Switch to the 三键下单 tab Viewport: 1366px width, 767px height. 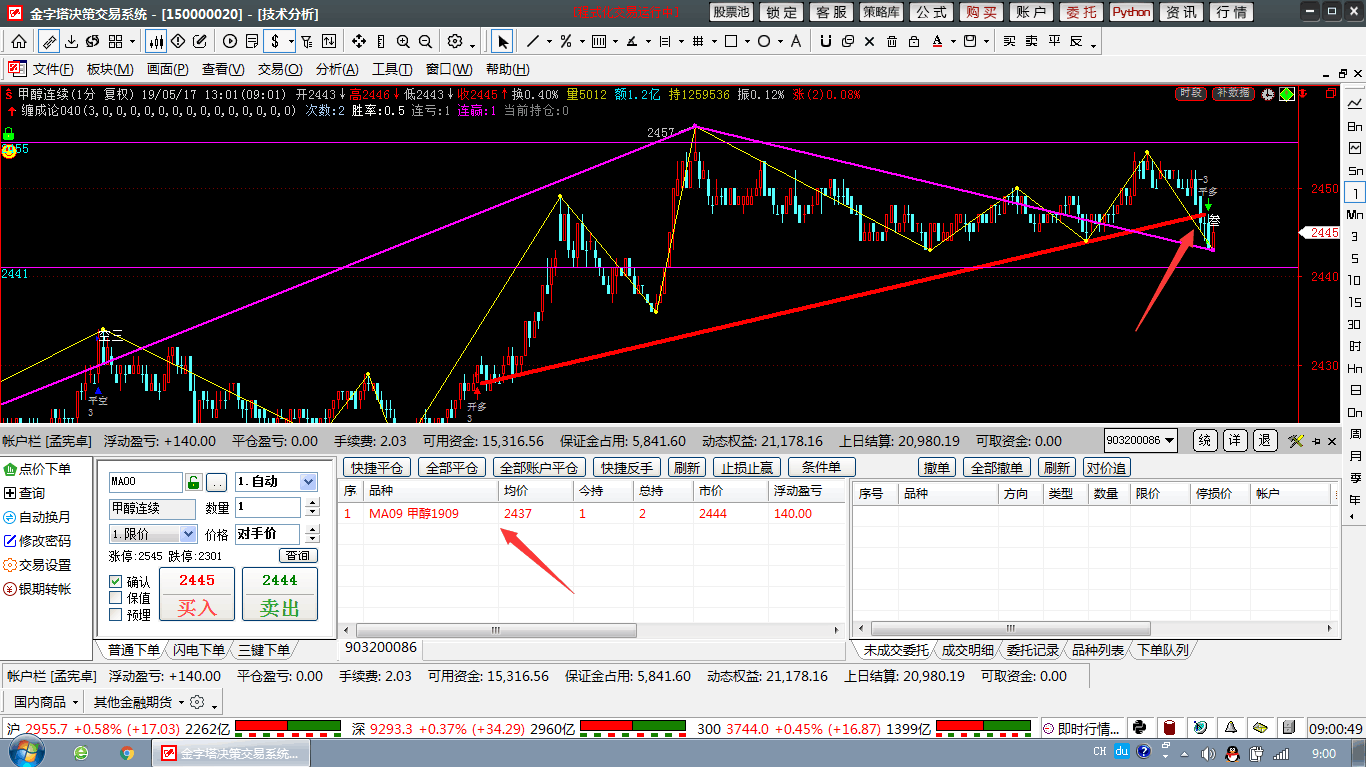coord(263,650)
